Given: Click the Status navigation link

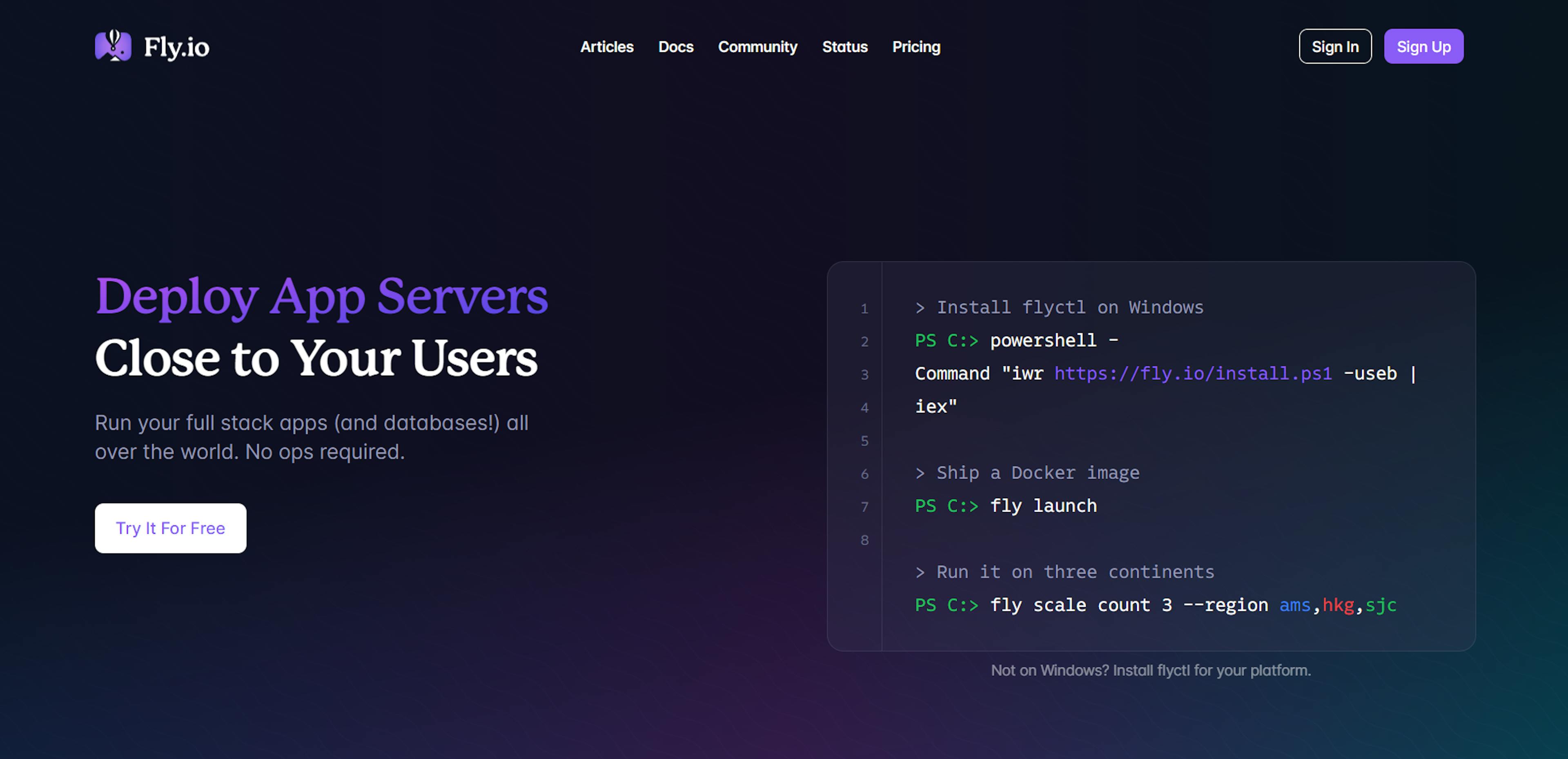Looking at the screenshot, I should [x=845, y=47].
